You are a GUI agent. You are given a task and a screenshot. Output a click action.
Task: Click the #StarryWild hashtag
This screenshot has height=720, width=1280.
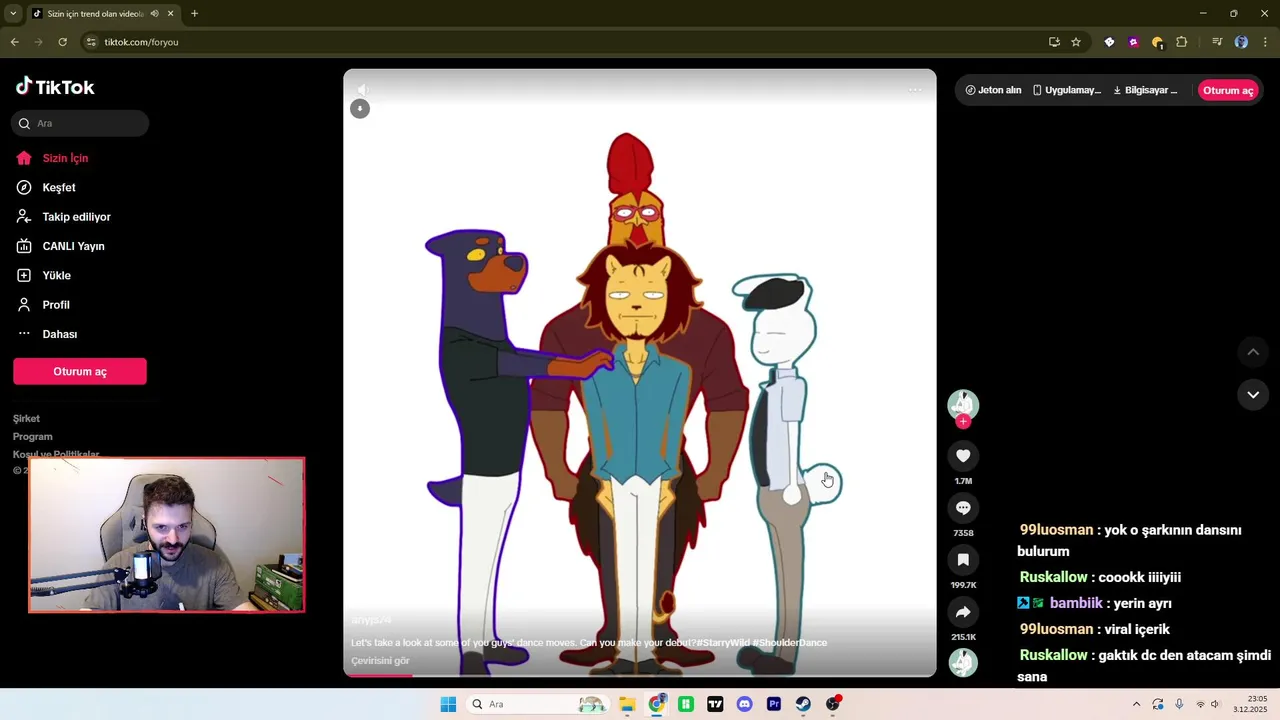723,643
